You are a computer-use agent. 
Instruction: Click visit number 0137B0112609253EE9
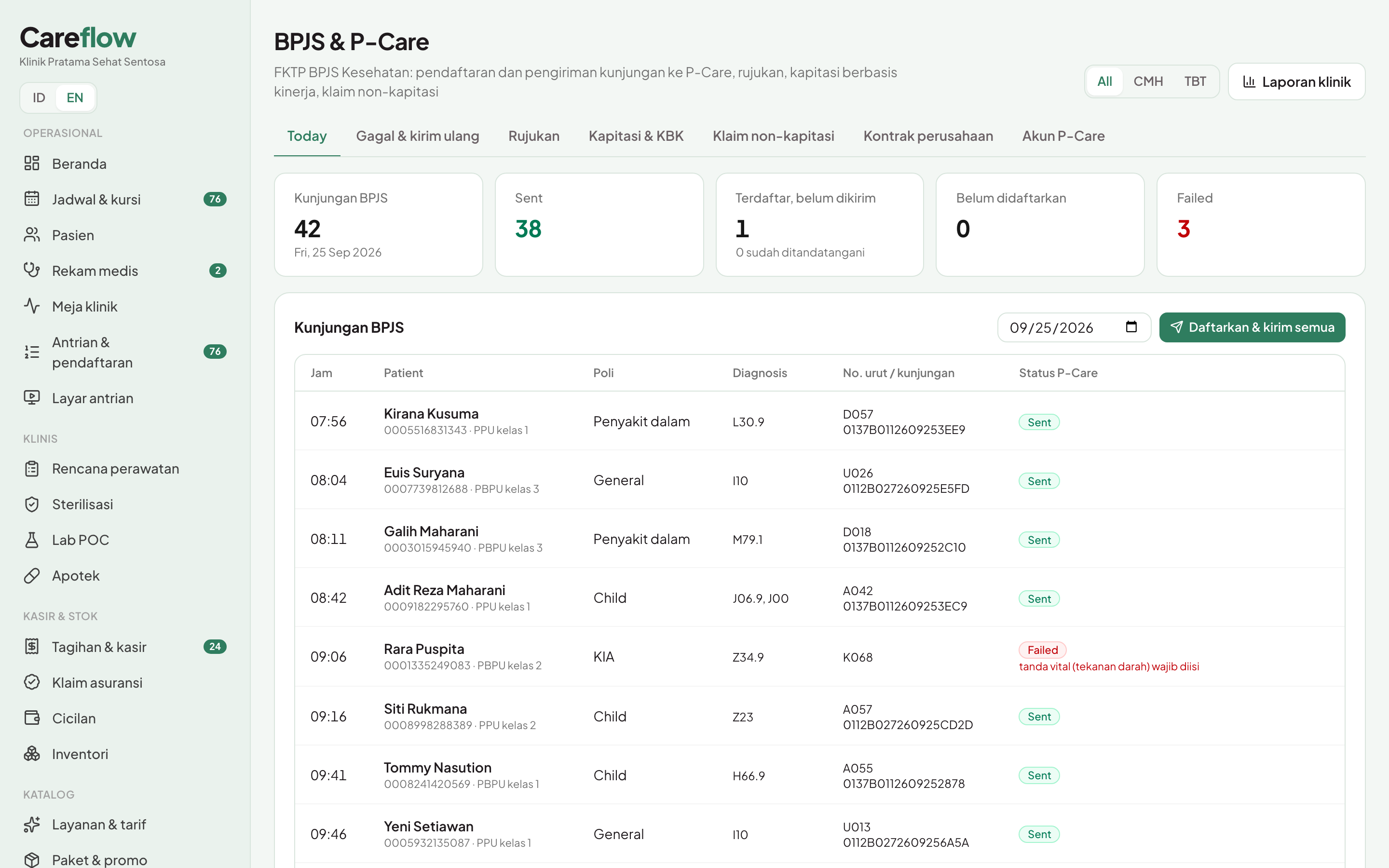[x=904, y=429]
